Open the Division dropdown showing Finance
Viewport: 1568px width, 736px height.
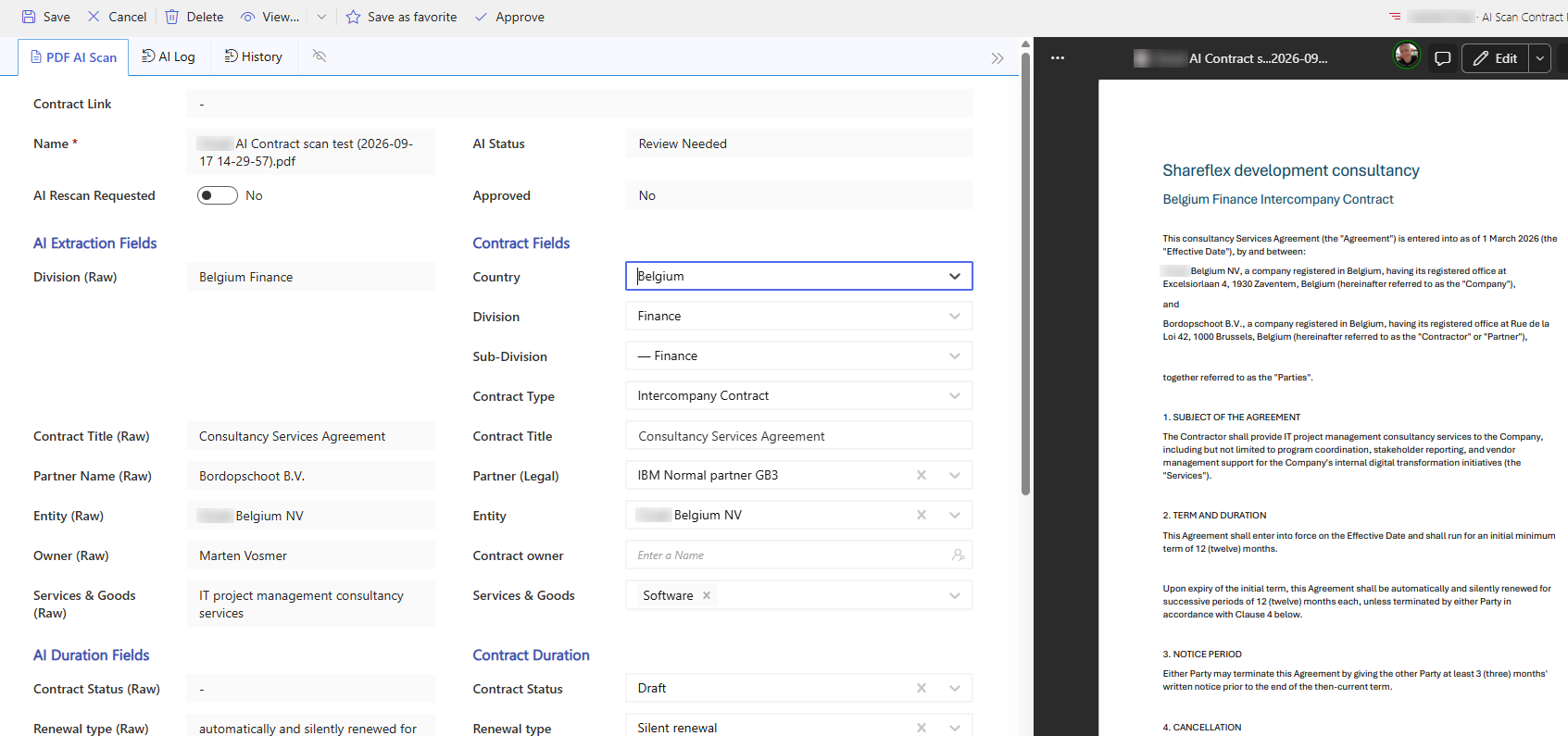(x=799, y=316)
